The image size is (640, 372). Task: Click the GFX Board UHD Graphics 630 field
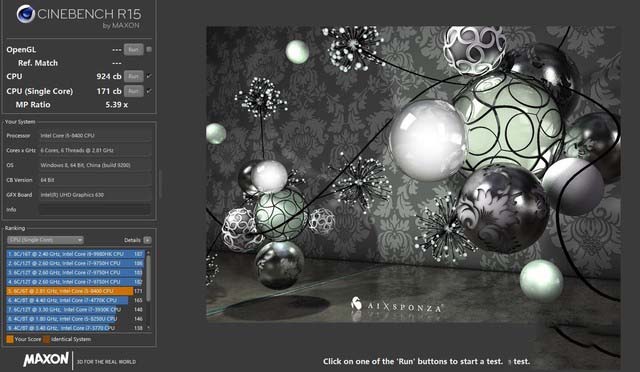pos(95,195)
